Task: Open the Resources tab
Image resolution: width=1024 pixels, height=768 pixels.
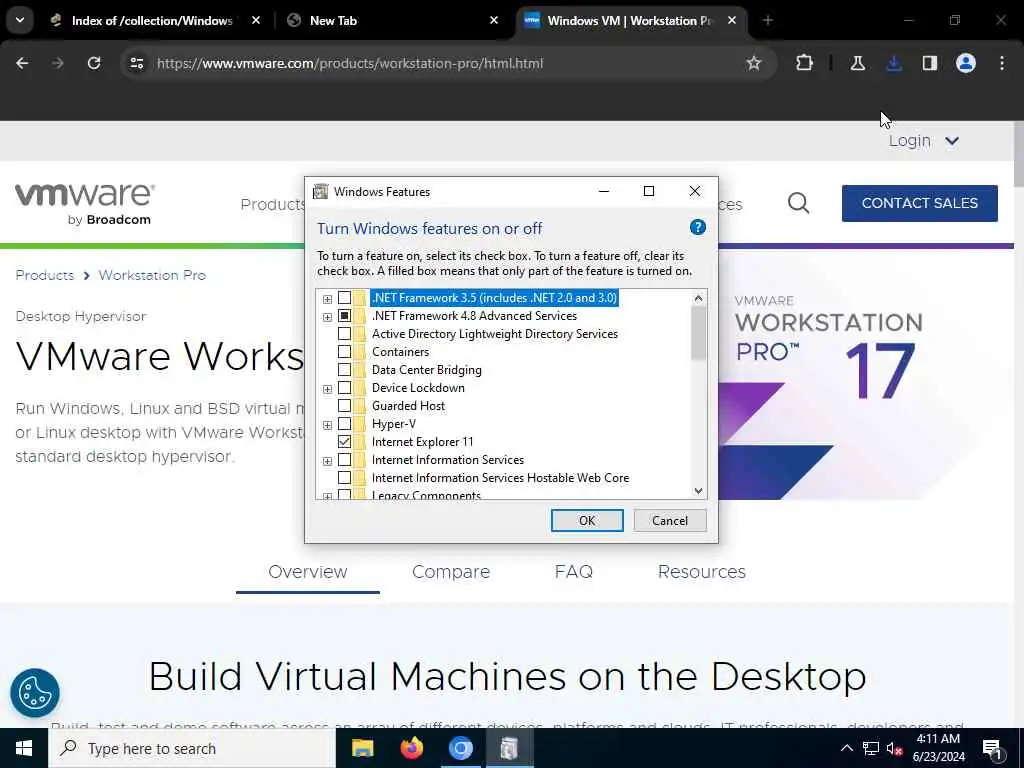Action: point(701,572)
